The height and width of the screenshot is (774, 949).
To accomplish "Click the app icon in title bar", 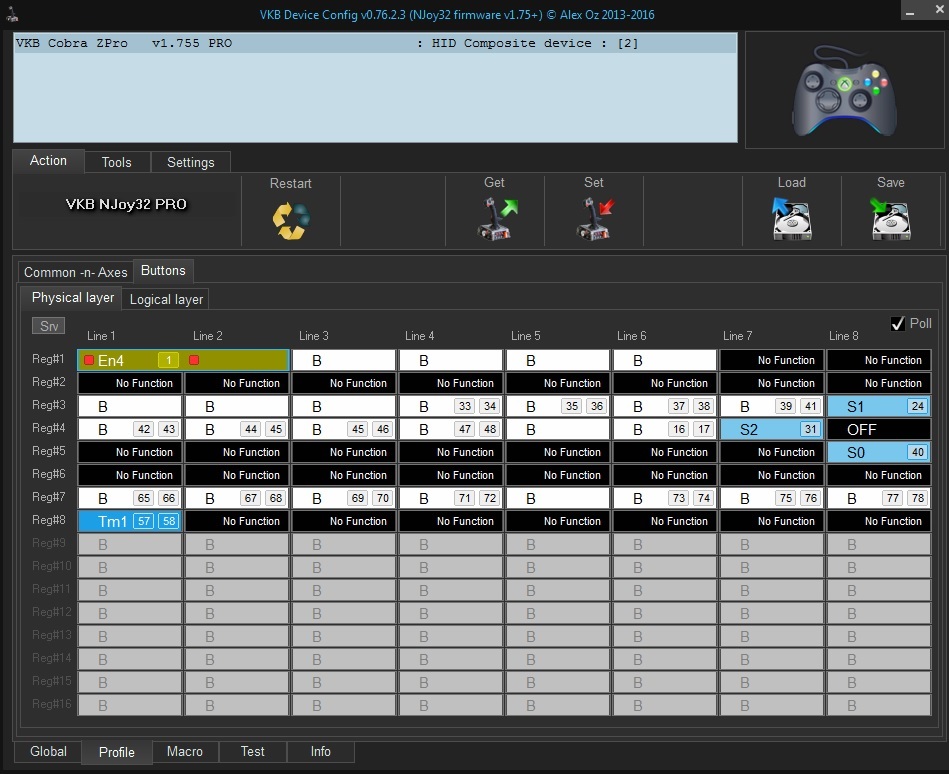I will click(11, 13).
